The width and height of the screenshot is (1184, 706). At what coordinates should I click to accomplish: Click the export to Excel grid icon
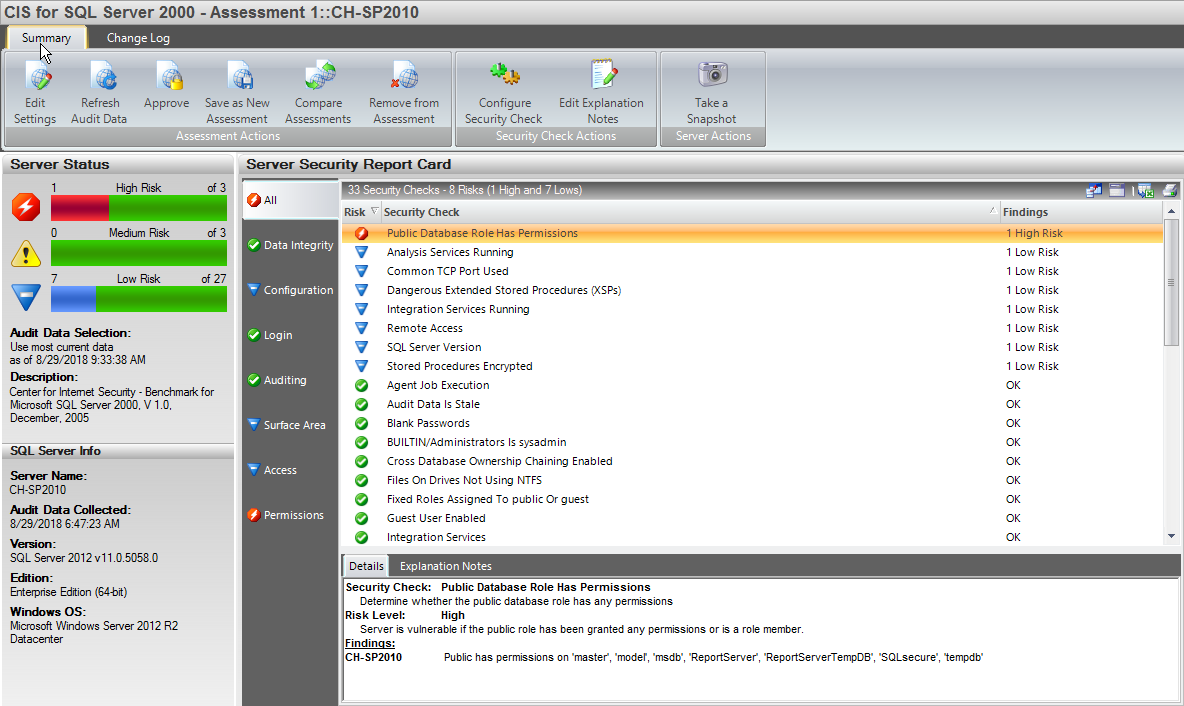1145,190
